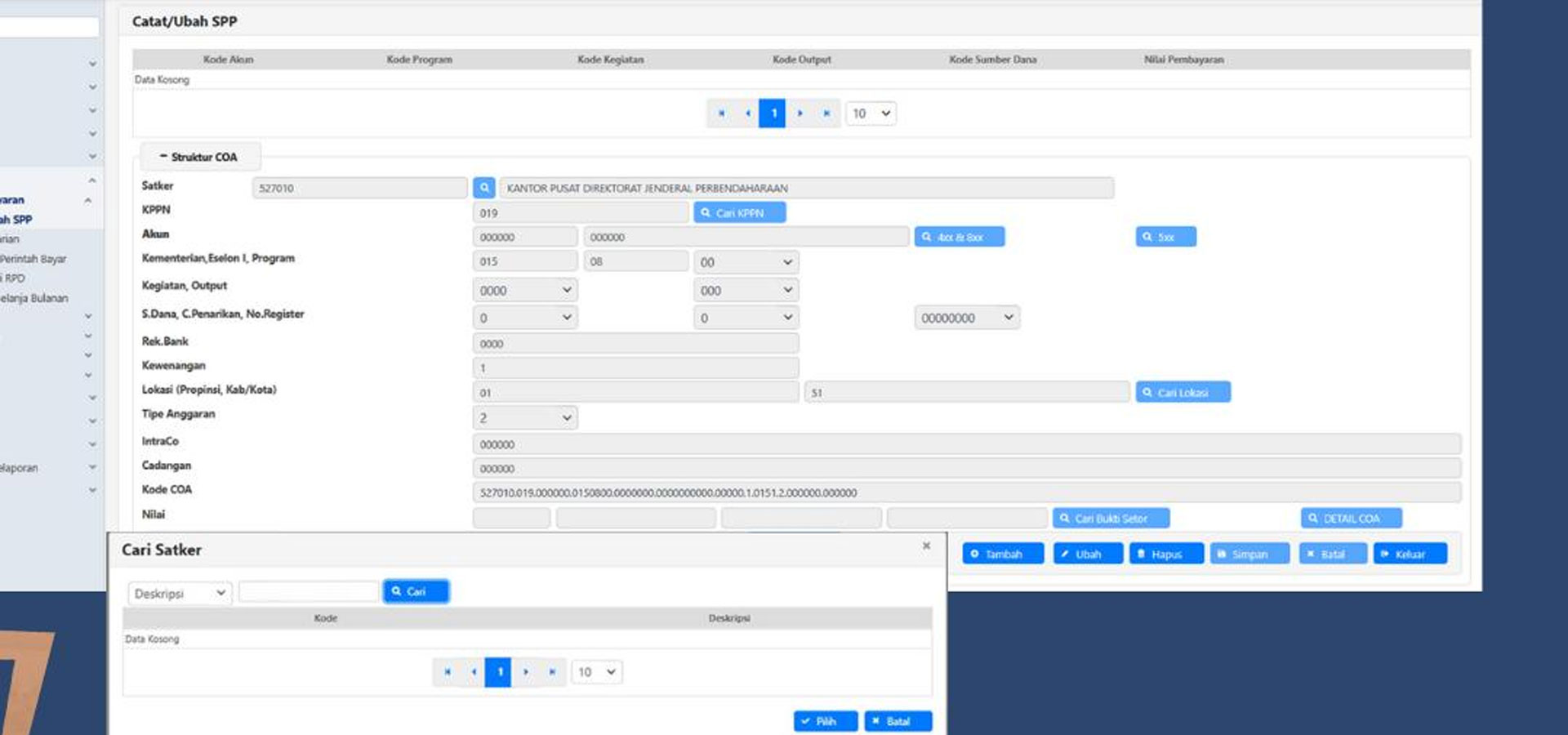
Task: Go to first page in top pagination
Action: (x=721, y=114)
